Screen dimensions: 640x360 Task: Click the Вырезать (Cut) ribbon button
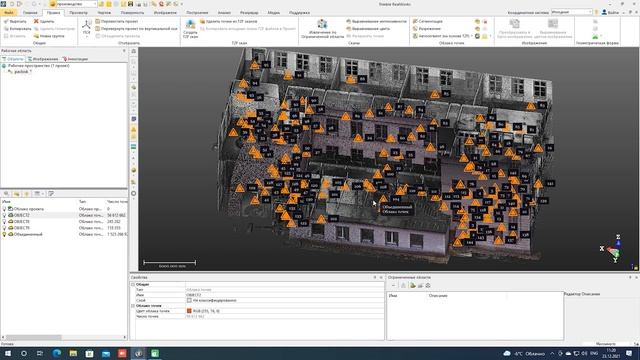(x=16, y=21)
